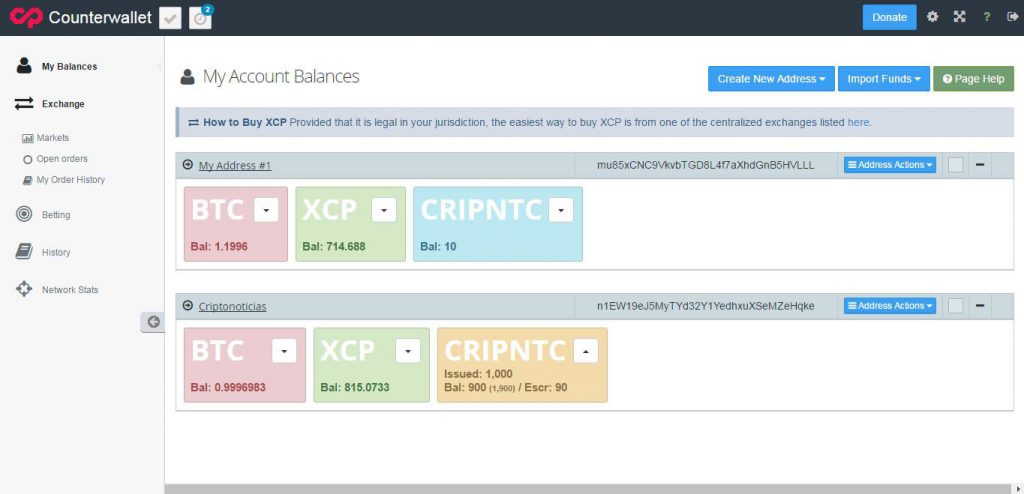The width and height of the screenshot is (1024, 494).
Task: Collapse the Criptonoticias panel with the minus button
Action: pyautogui.click(x=980, y=305)
